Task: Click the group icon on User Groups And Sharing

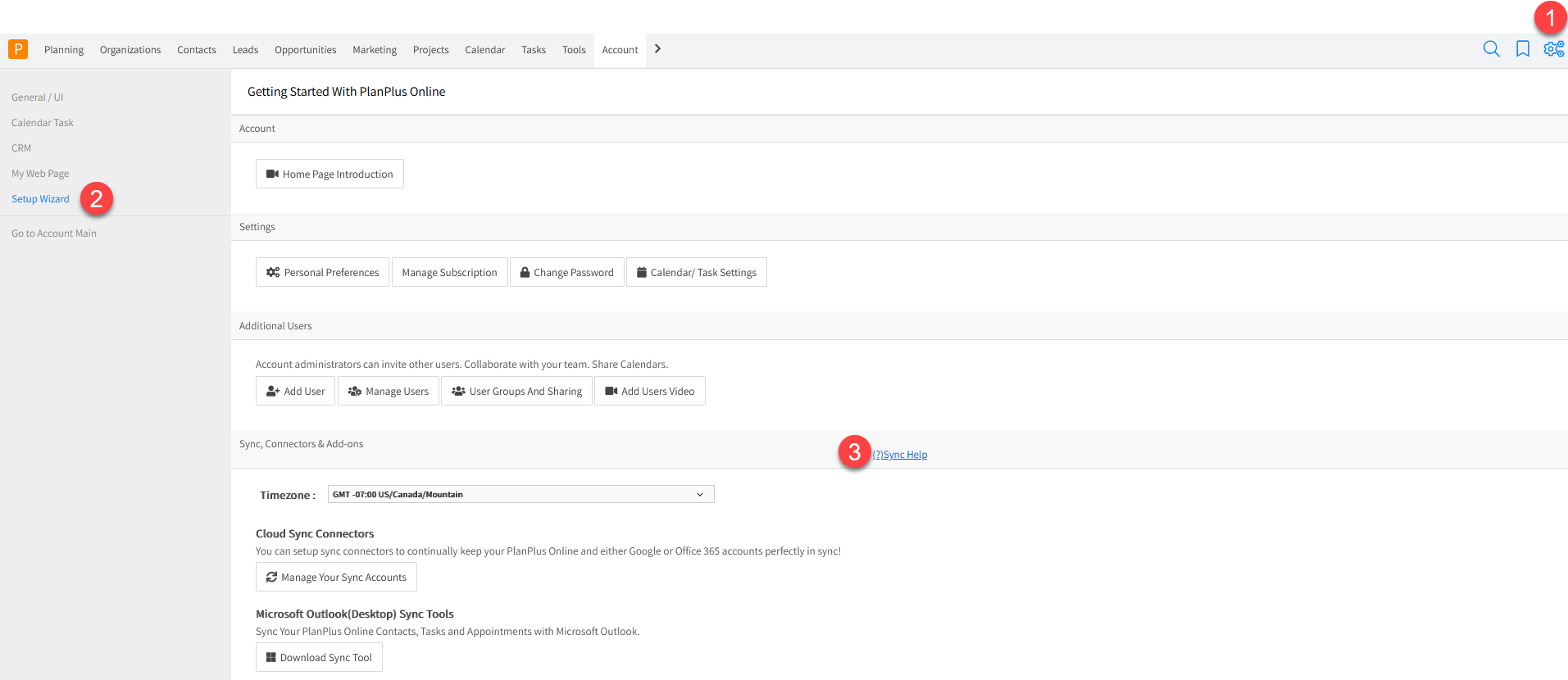Action: click(x=458, y=391)
